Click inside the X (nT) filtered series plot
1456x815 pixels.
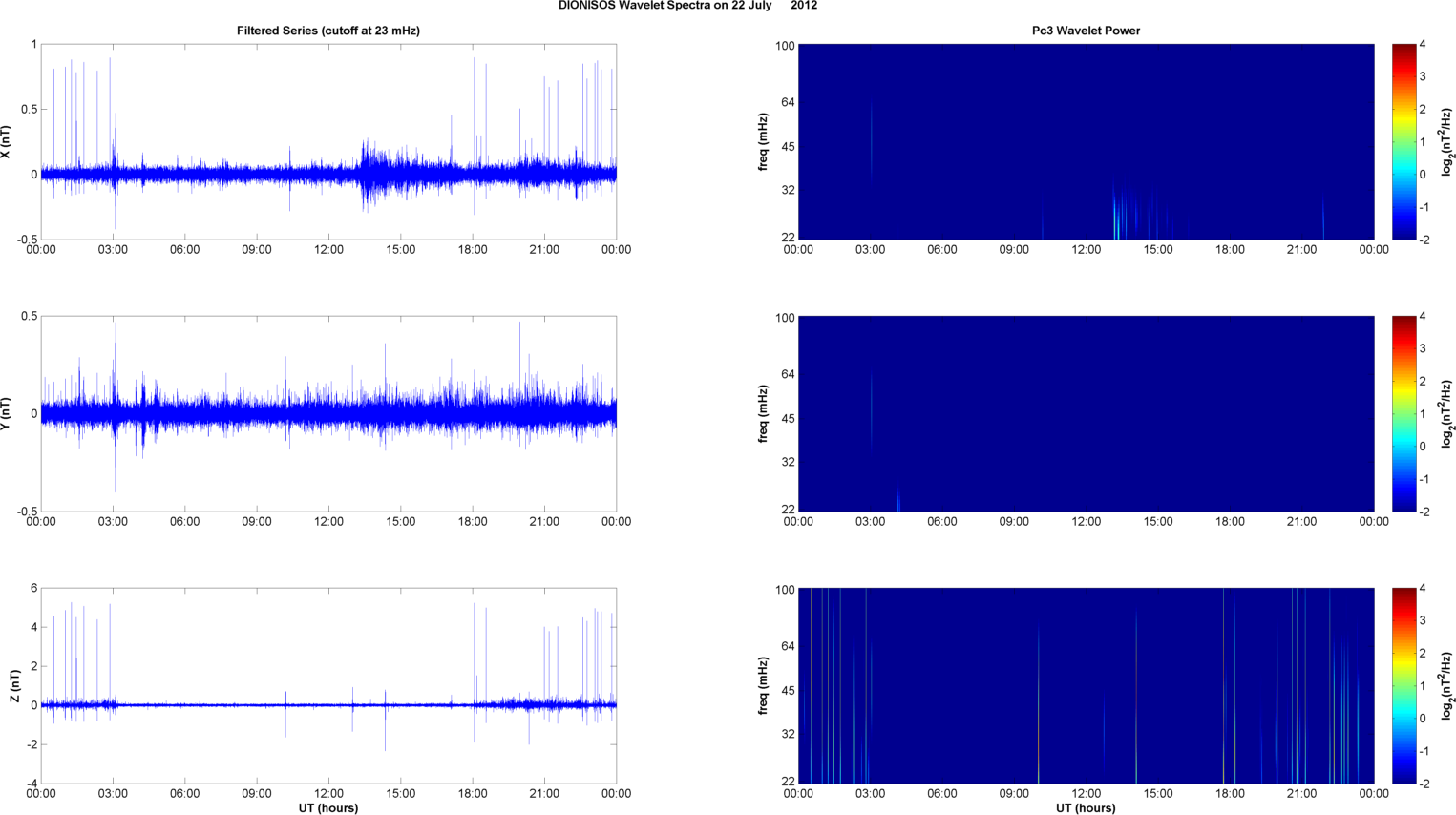(328, 141)
